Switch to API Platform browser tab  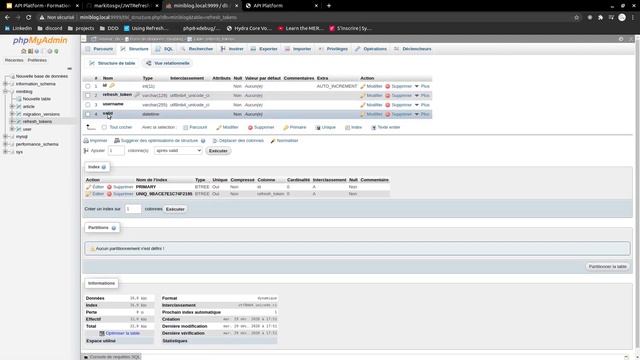tap(282, 6)
